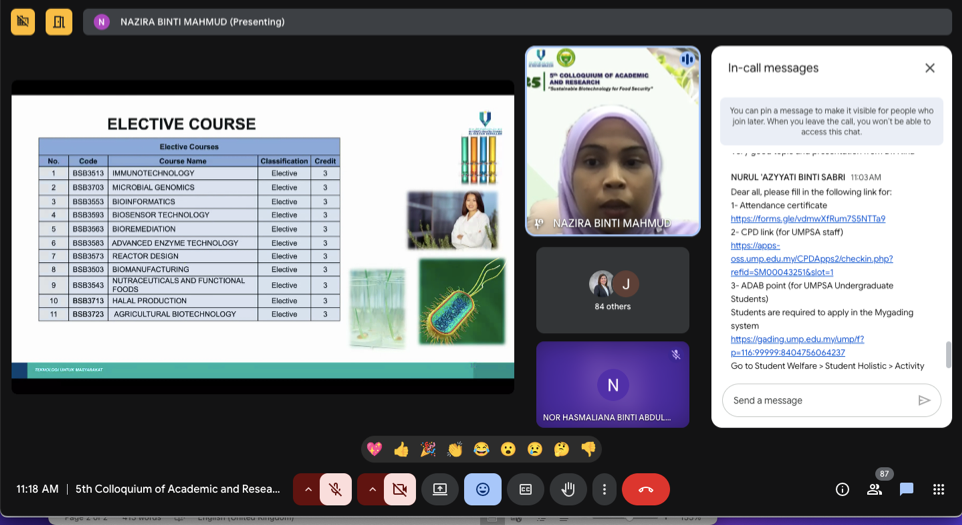The image size is (962, 525).
Task: Send the party popper emoji reaction
Action: [428, 450]
